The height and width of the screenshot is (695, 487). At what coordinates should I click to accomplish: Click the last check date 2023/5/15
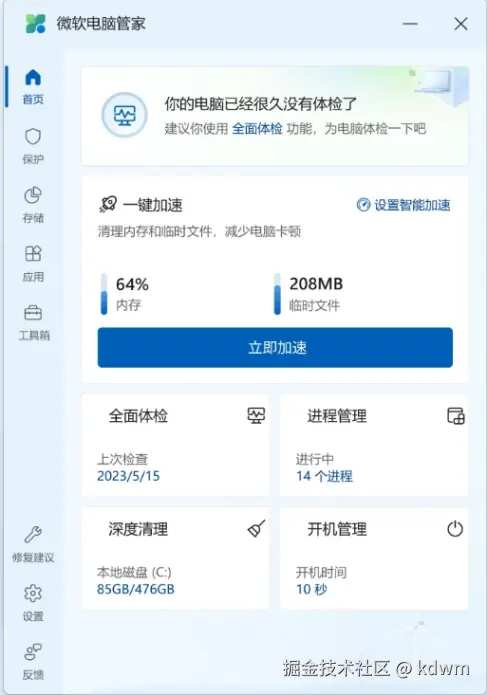129,476
